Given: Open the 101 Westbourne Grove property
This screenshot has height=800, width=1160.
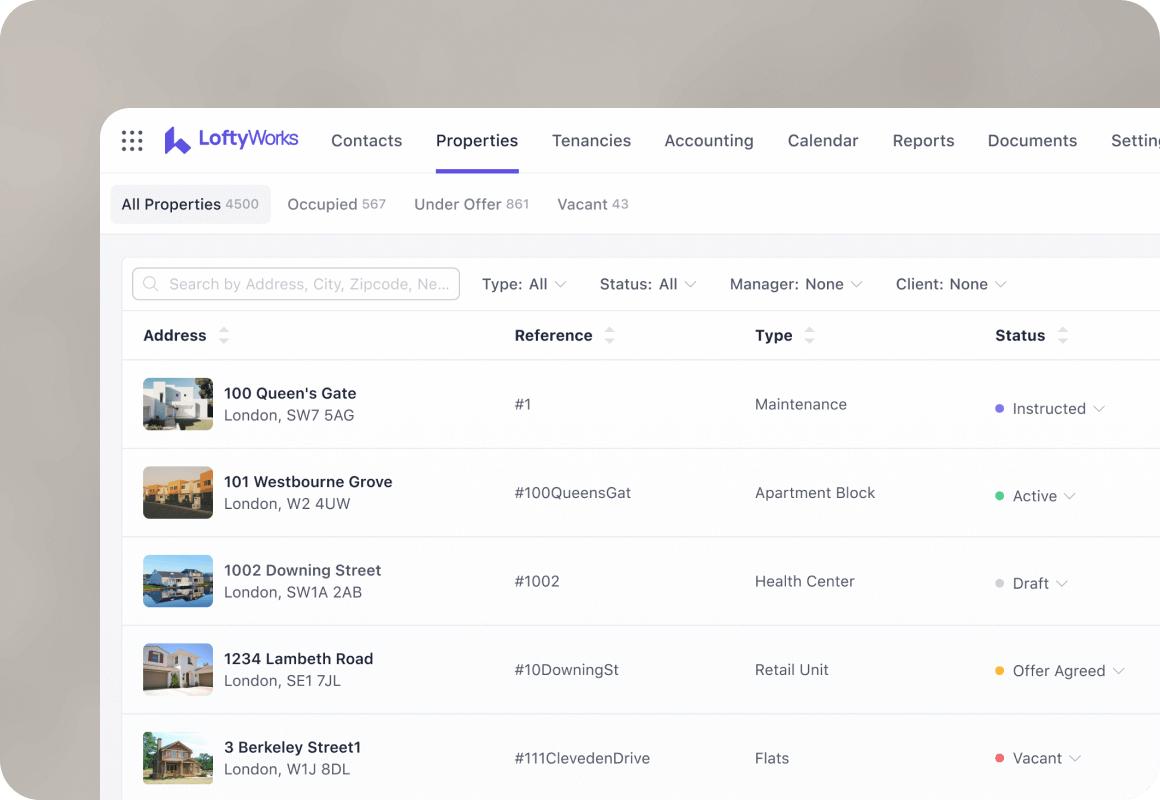Looking at the screenshot, I should coord(308,482).
